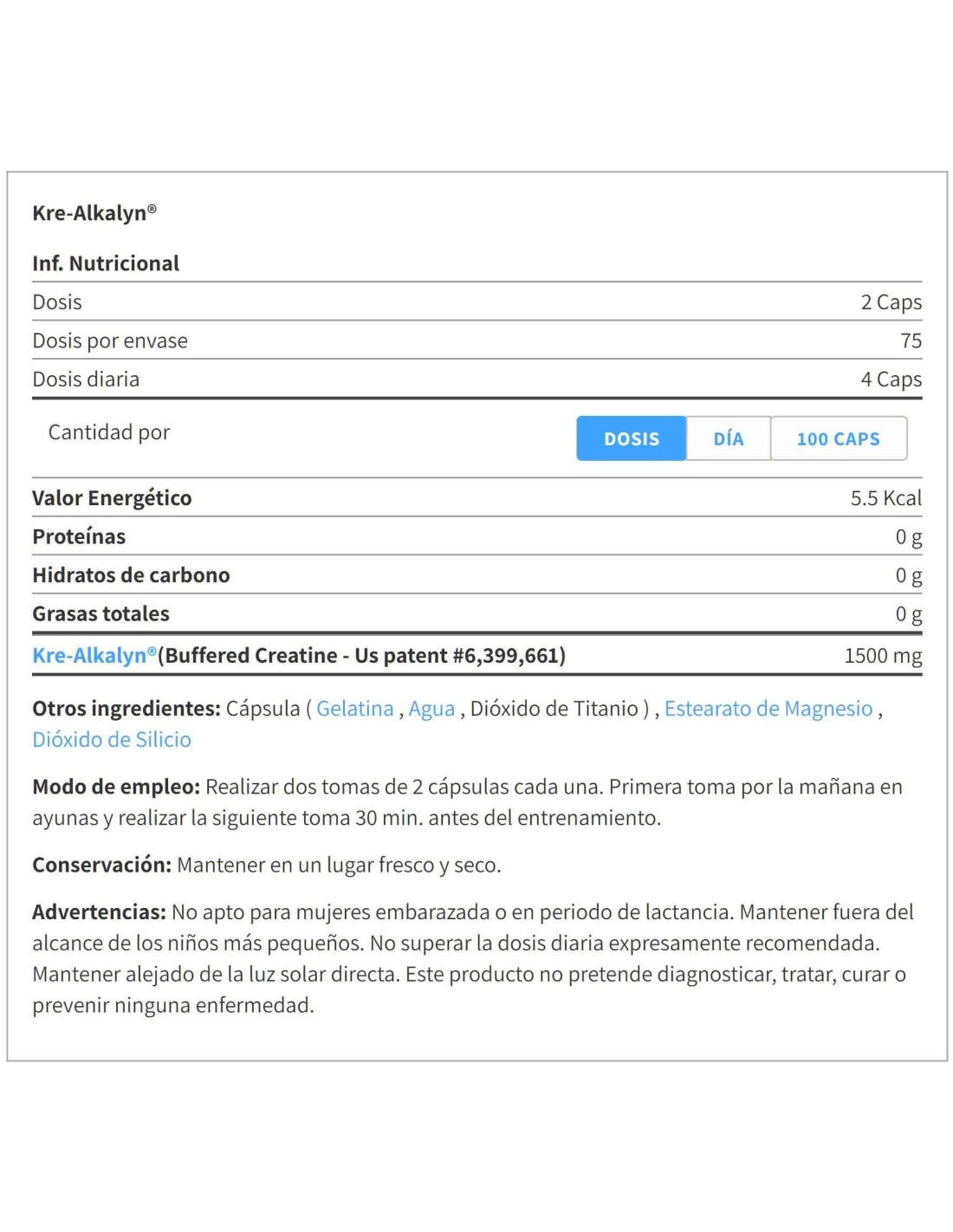This screenshot has width=953, height=1232.
Task: Switch to the 100 CAPS tab
Action: pyautogui.click(x=839, y=438)
